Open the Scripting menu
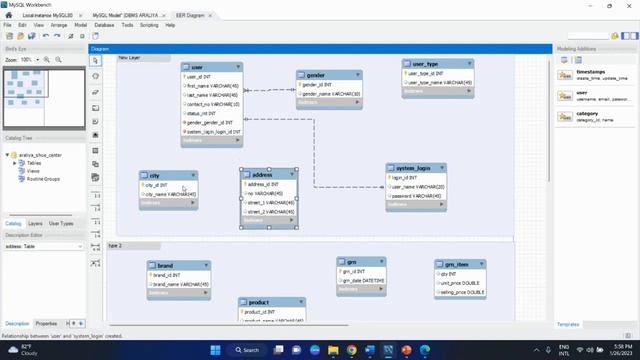Viewport: 640px width, 360px height. [149, 25]
